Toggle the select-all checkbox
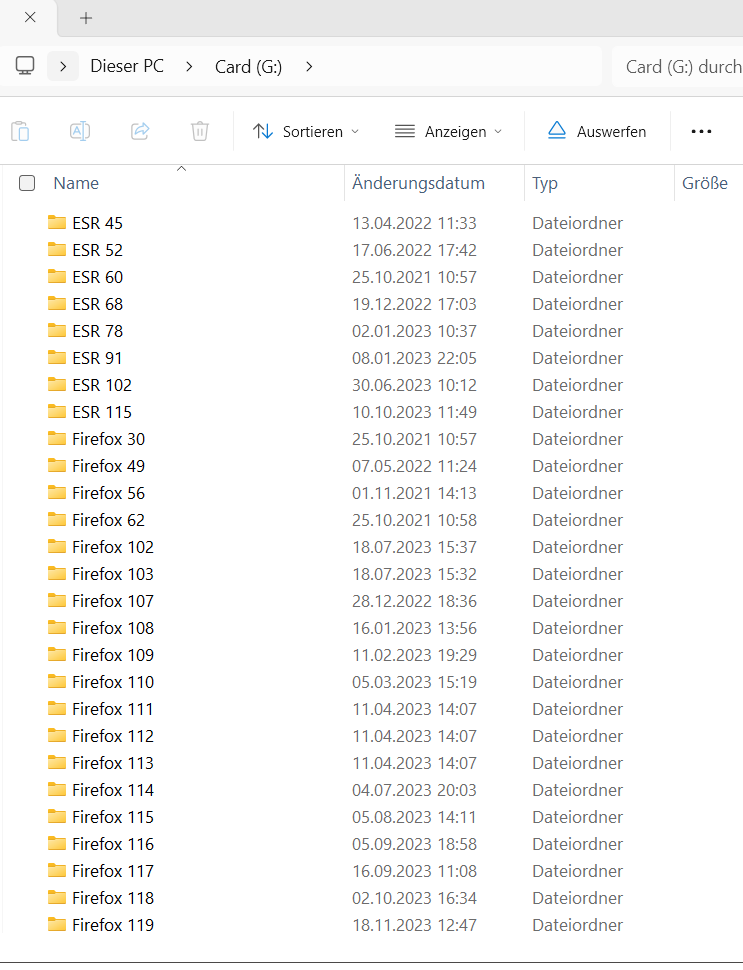This screenshot has width=743, height=970. (27, 183)
